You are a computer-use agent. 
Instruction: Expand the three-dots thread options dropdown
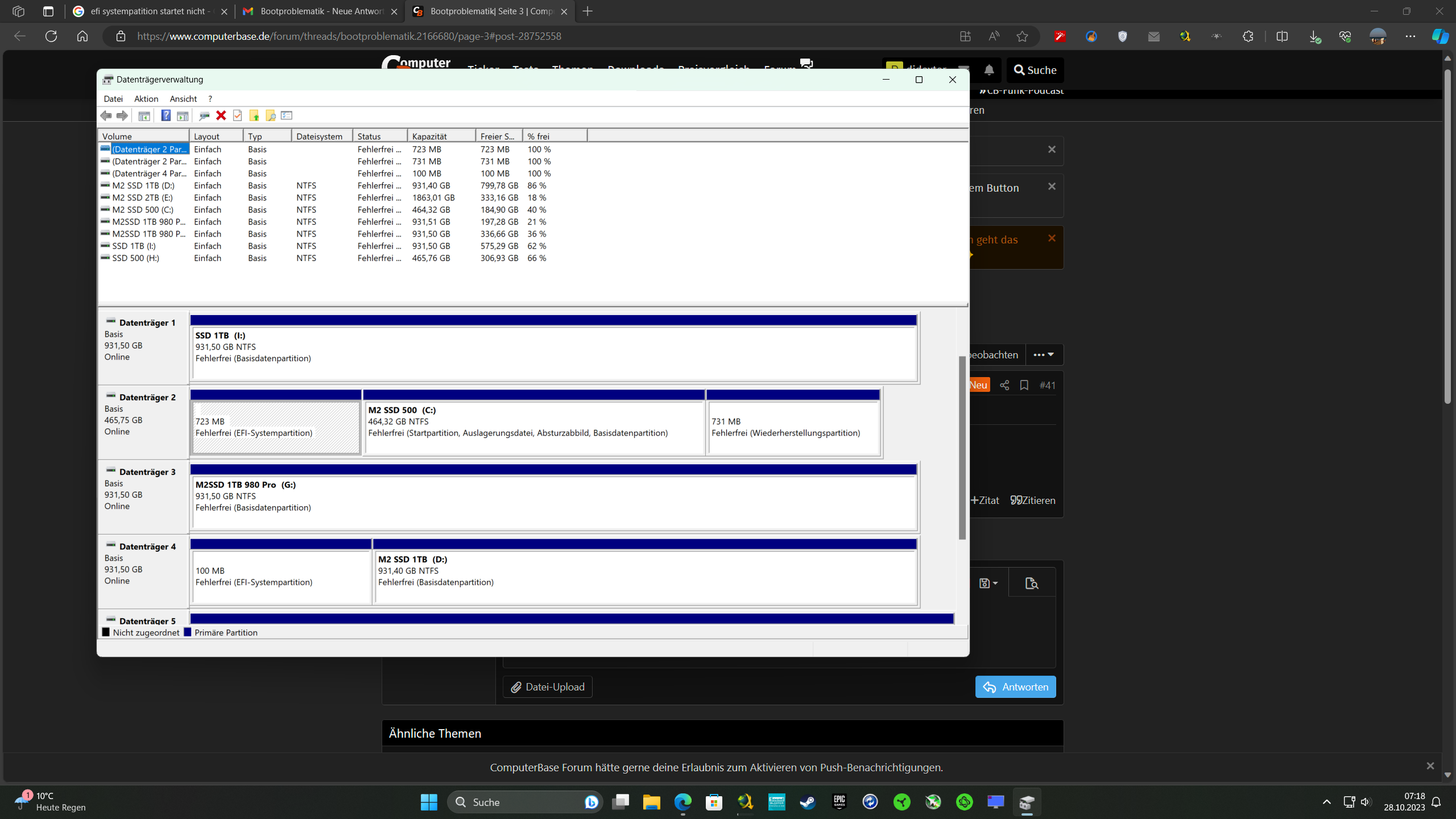pyautogui.click(x=1043, y=354)
